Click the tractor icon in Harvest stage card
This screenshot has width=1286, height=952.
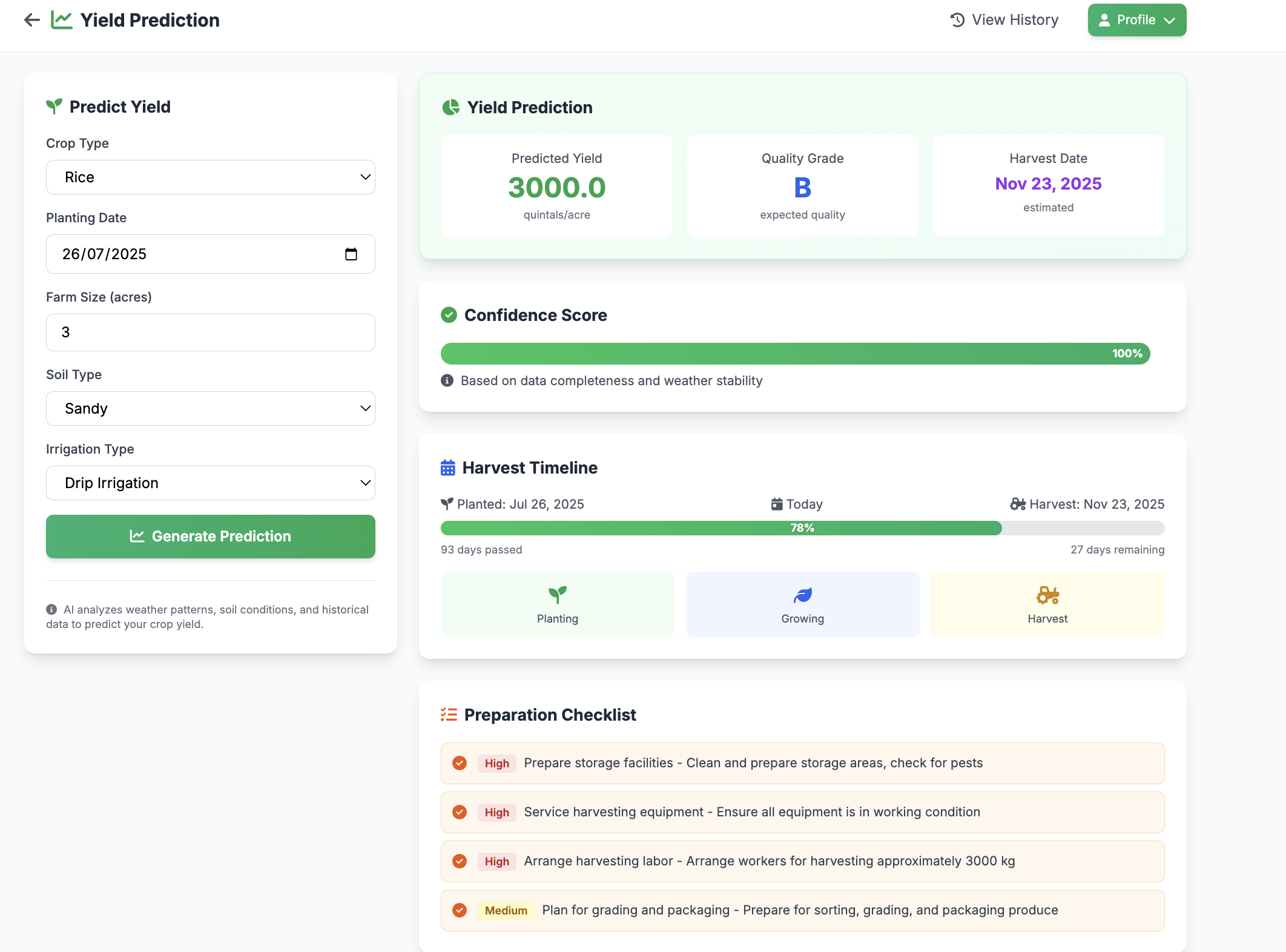point(1047,595)
